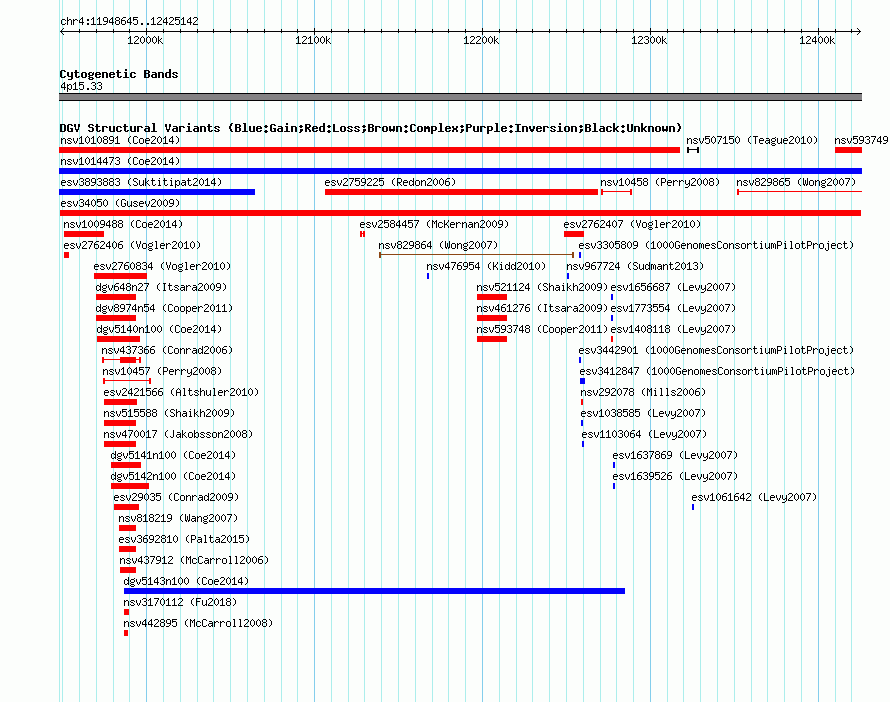Click esv1637869 (Levy2007) label
This screenshot has height=702, width=890.
point(675,455)
